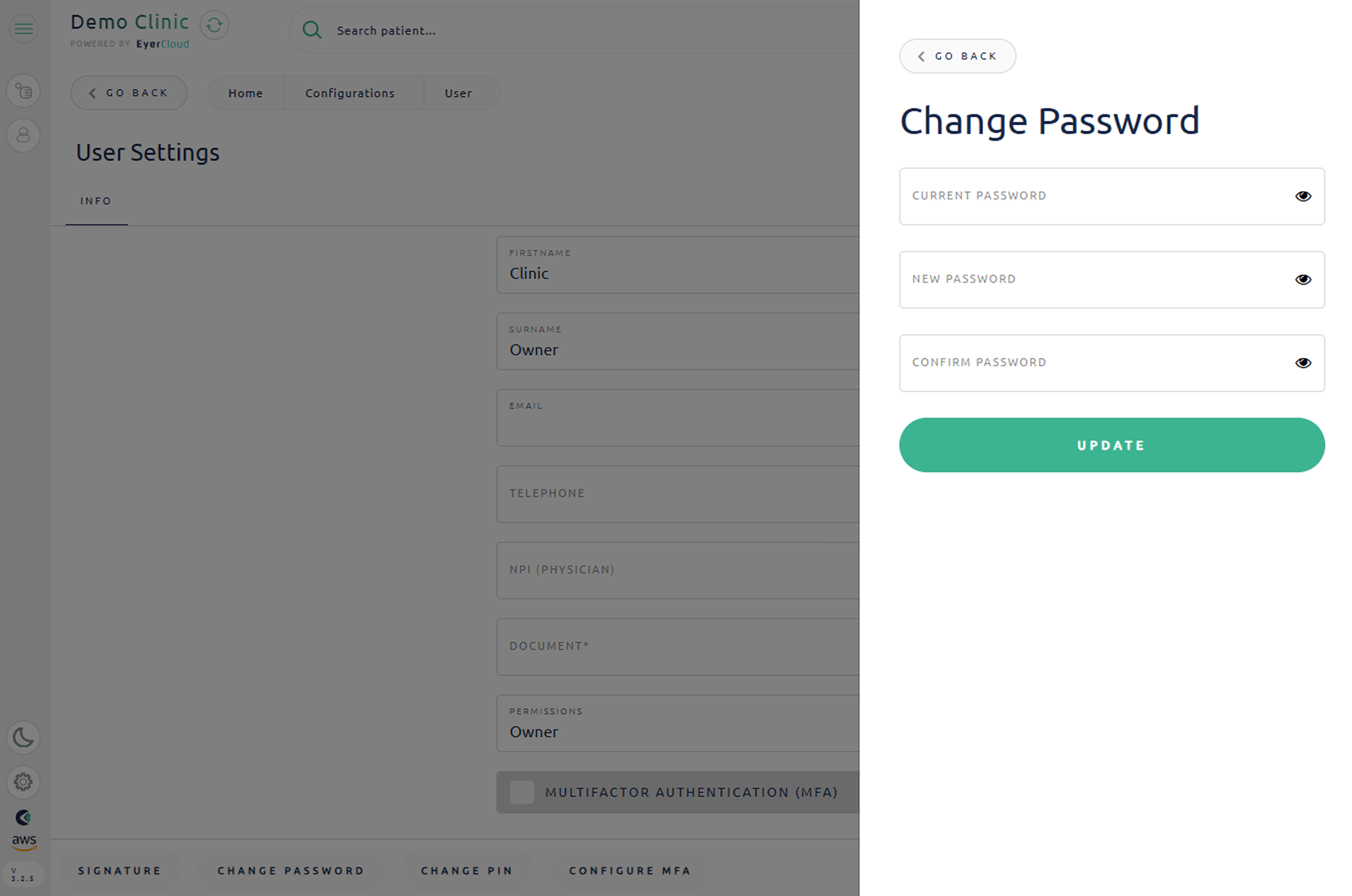Reveal the new password text
1352x896 pixels.
click(1303, 280)
